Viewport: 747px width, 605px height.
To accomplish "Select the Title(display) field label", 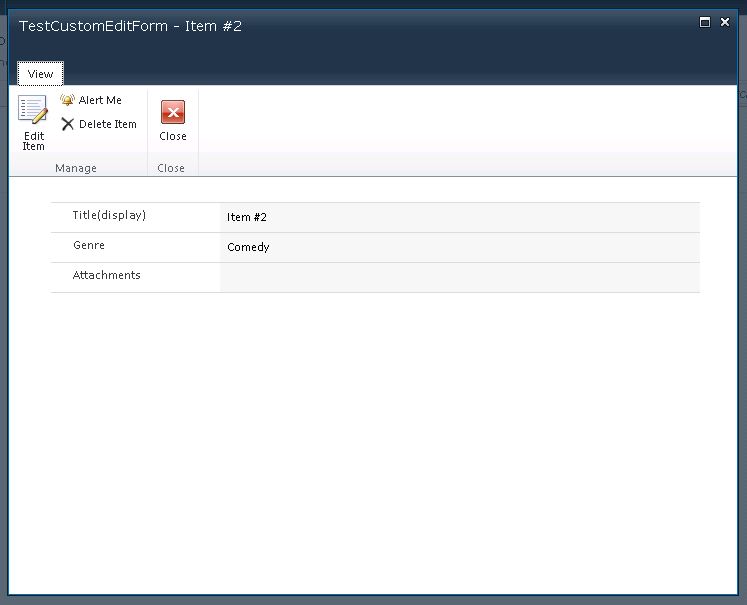I will tap(109, 216).
